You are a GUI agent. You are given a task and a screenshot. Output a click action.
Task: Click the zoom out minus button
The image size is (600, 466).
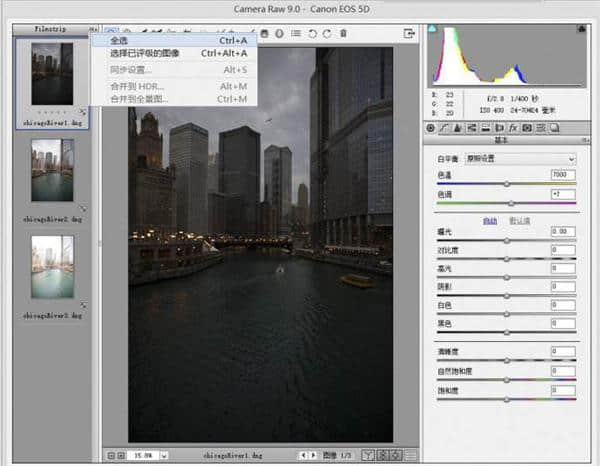click(x=109, y=456)
